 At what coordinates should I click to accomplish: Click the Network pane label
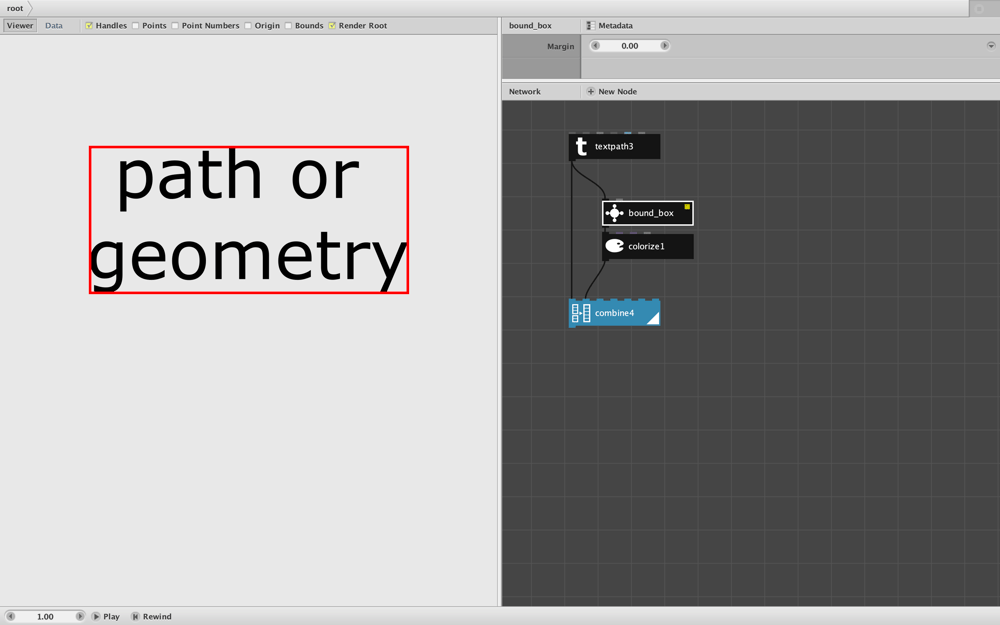(524, 92)
